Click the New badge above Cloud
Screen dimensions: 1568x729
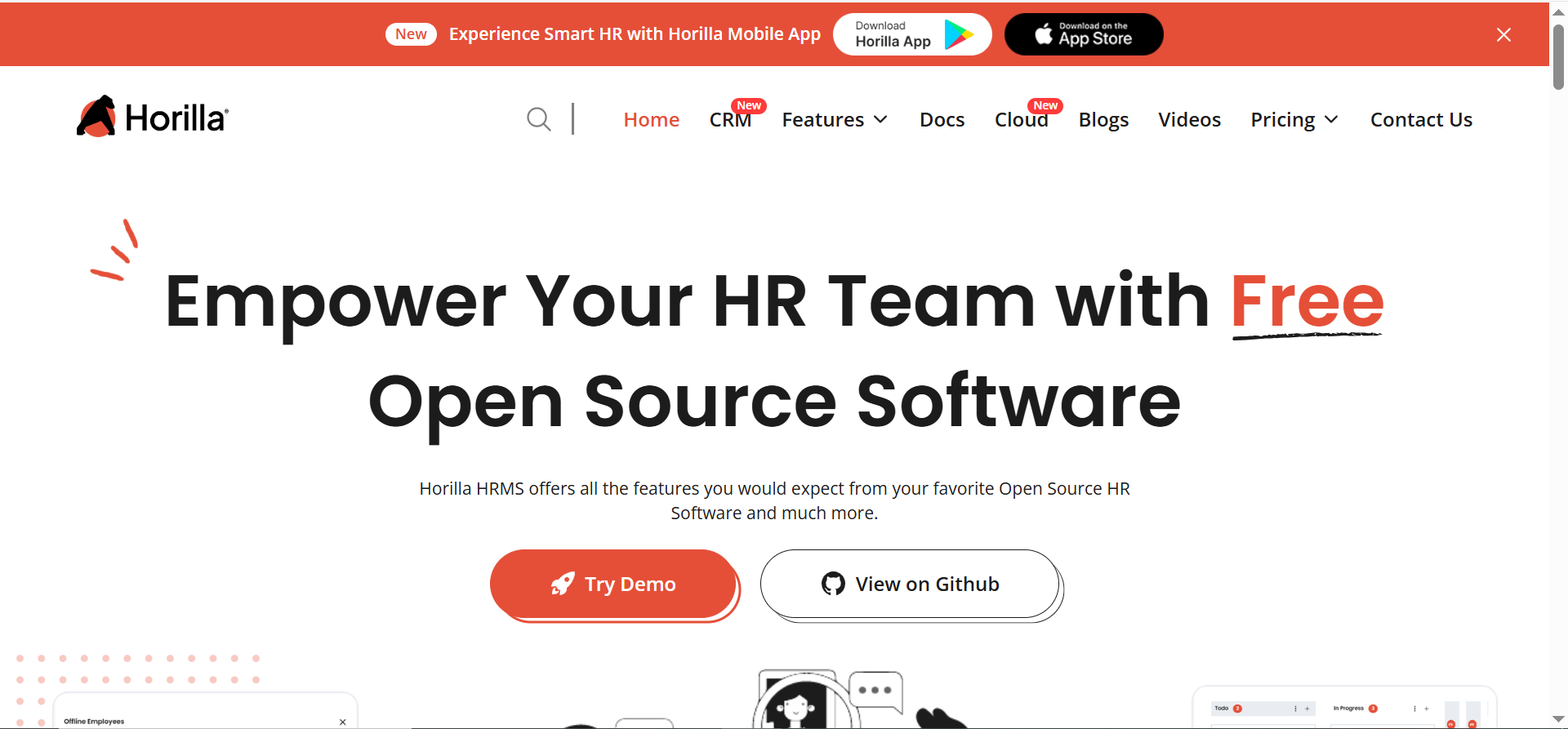click(1045, 106)
